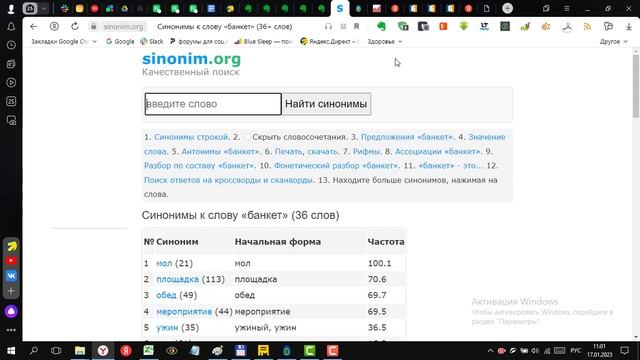Launch Alice assistant purple icon

[x=11, y=311]
